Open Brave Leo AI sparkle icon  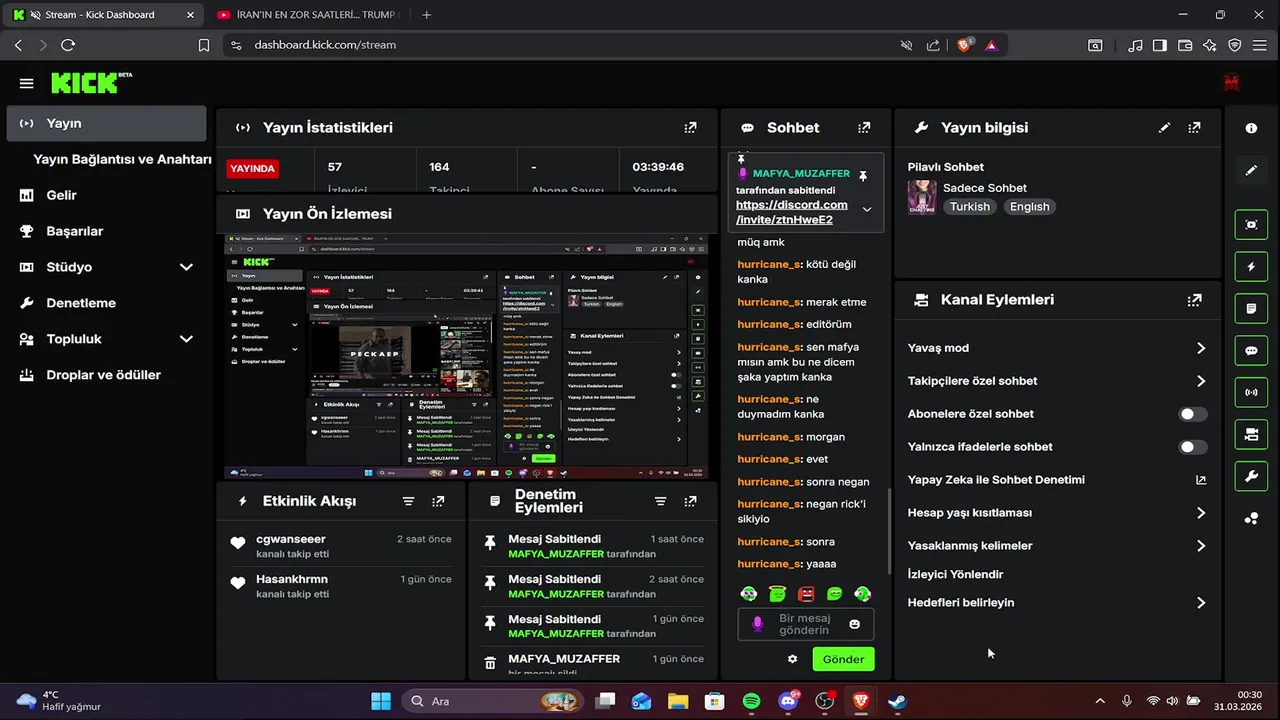1210,45
